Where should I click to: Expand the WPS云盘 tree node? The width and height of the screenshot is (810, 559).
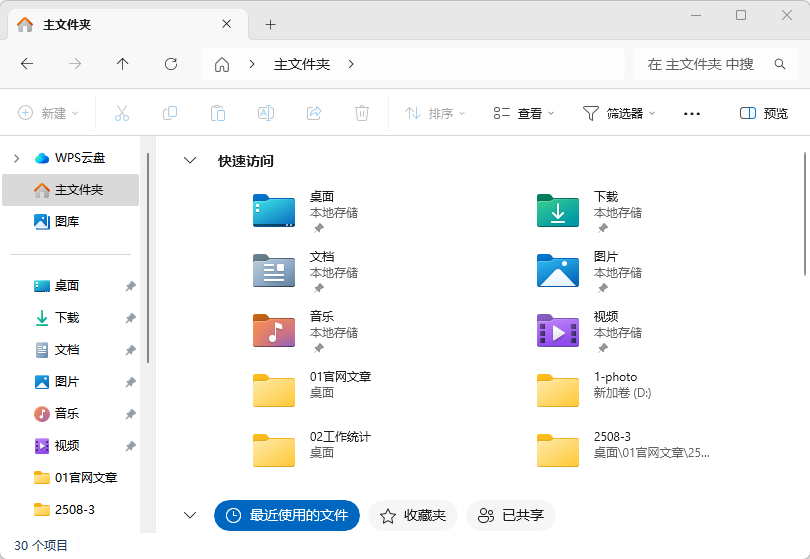[x=17, y=158]
